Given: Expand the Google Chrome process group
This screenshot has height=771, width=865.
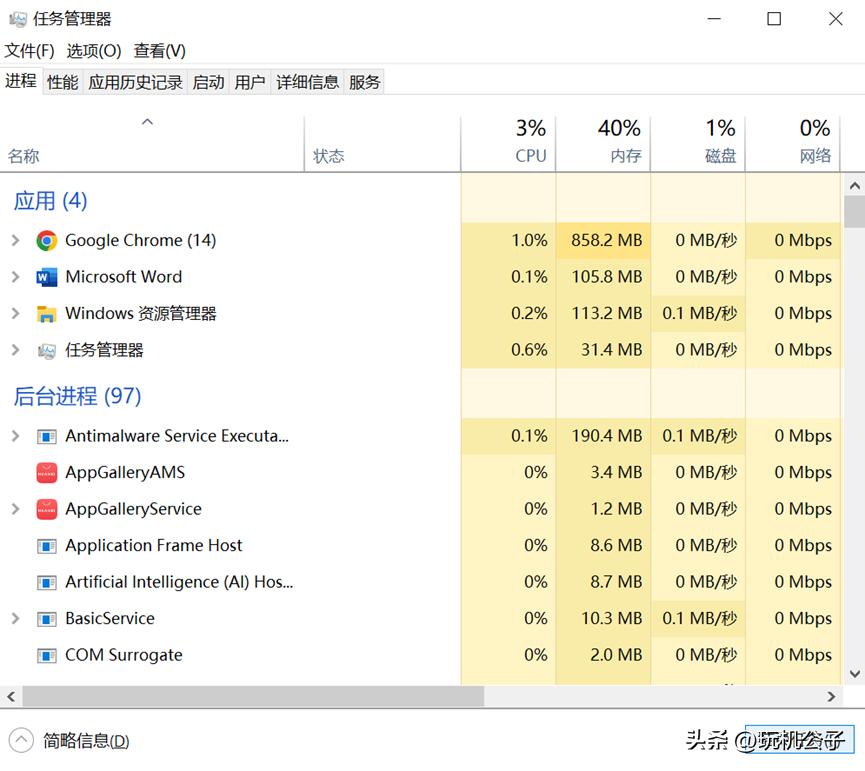Looking at the screenshot, I should click(15, 241).
